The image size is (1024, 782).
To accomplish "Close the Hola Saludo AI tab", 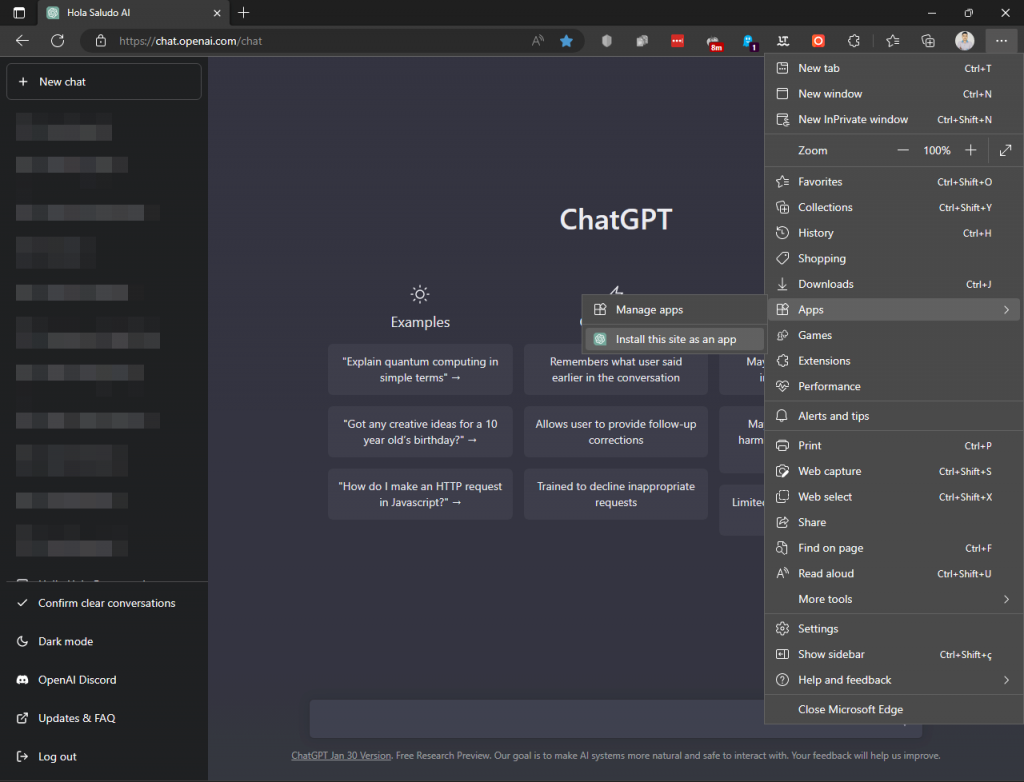I will point(217,12).
